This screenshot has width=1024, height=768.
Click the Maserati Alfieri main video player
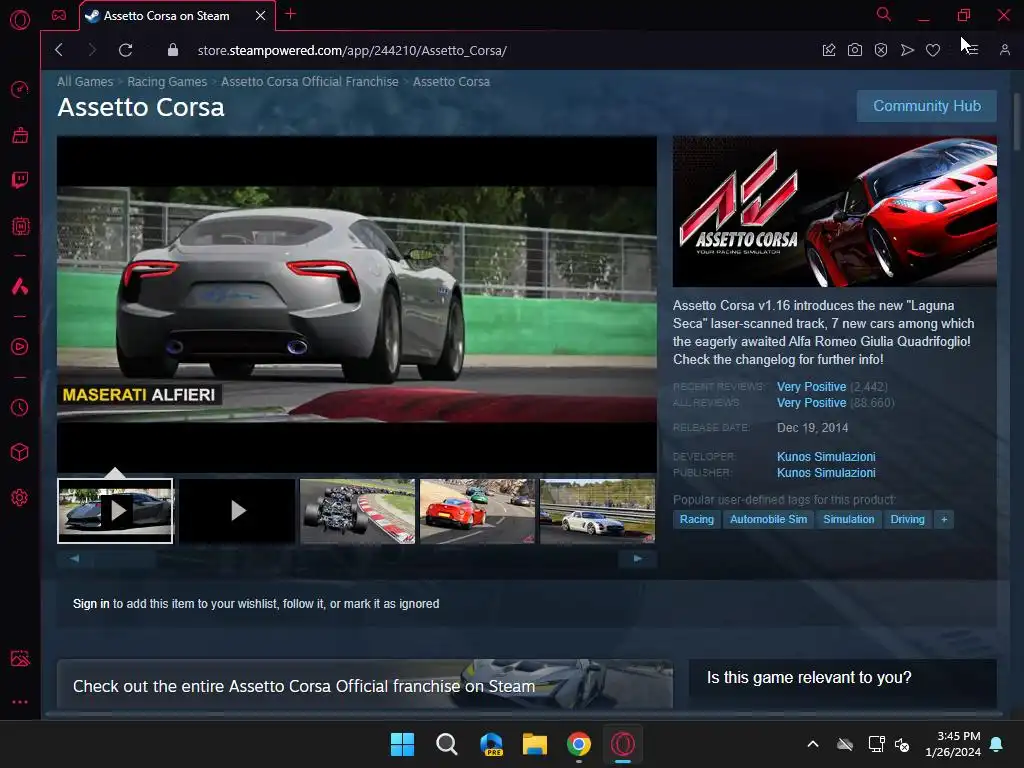(357, 304)
